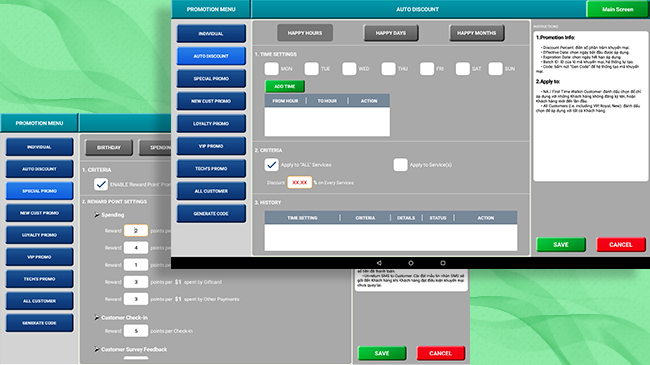Save the auto discount settings
Screen dimensions: 650x365
coord(561,245)
